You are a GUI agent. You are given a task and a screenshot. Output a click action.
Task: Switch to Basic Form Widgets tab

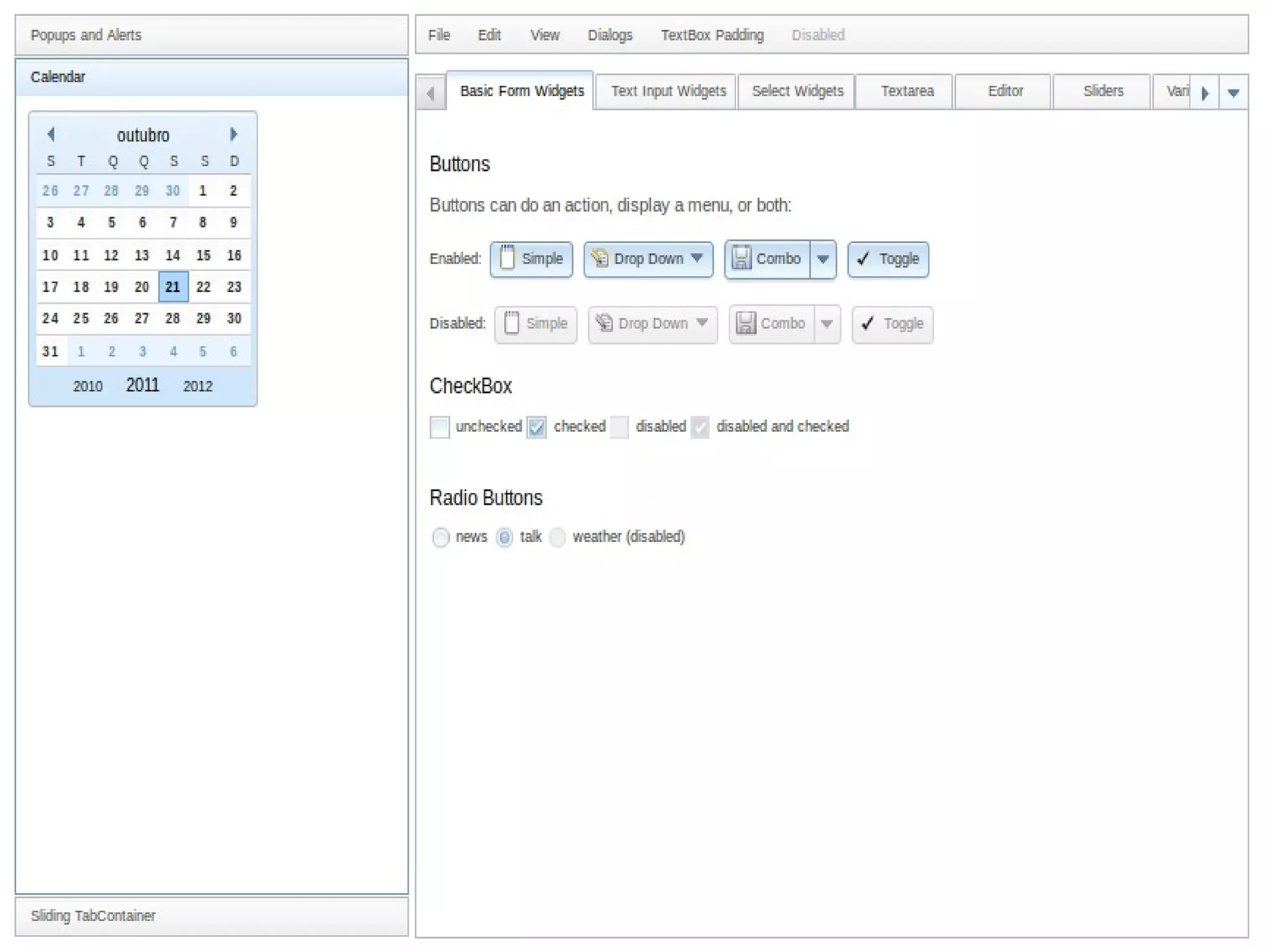[522, 91]
